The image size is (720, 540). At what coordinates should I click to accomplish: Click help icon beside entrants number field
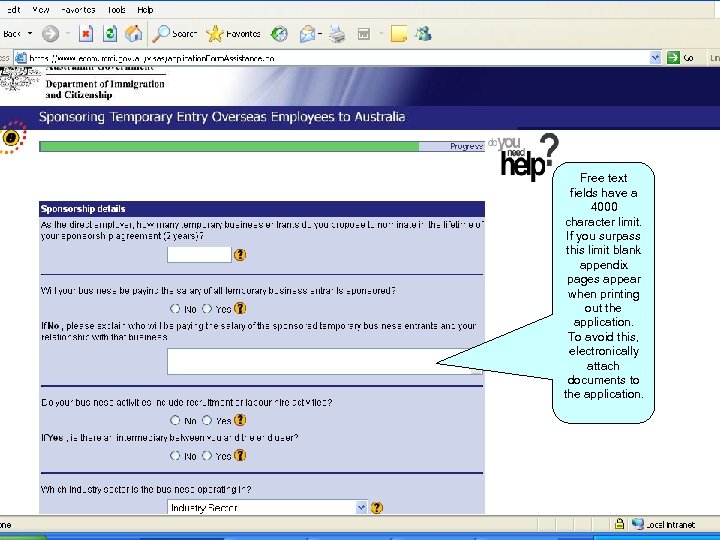(240, 255)
